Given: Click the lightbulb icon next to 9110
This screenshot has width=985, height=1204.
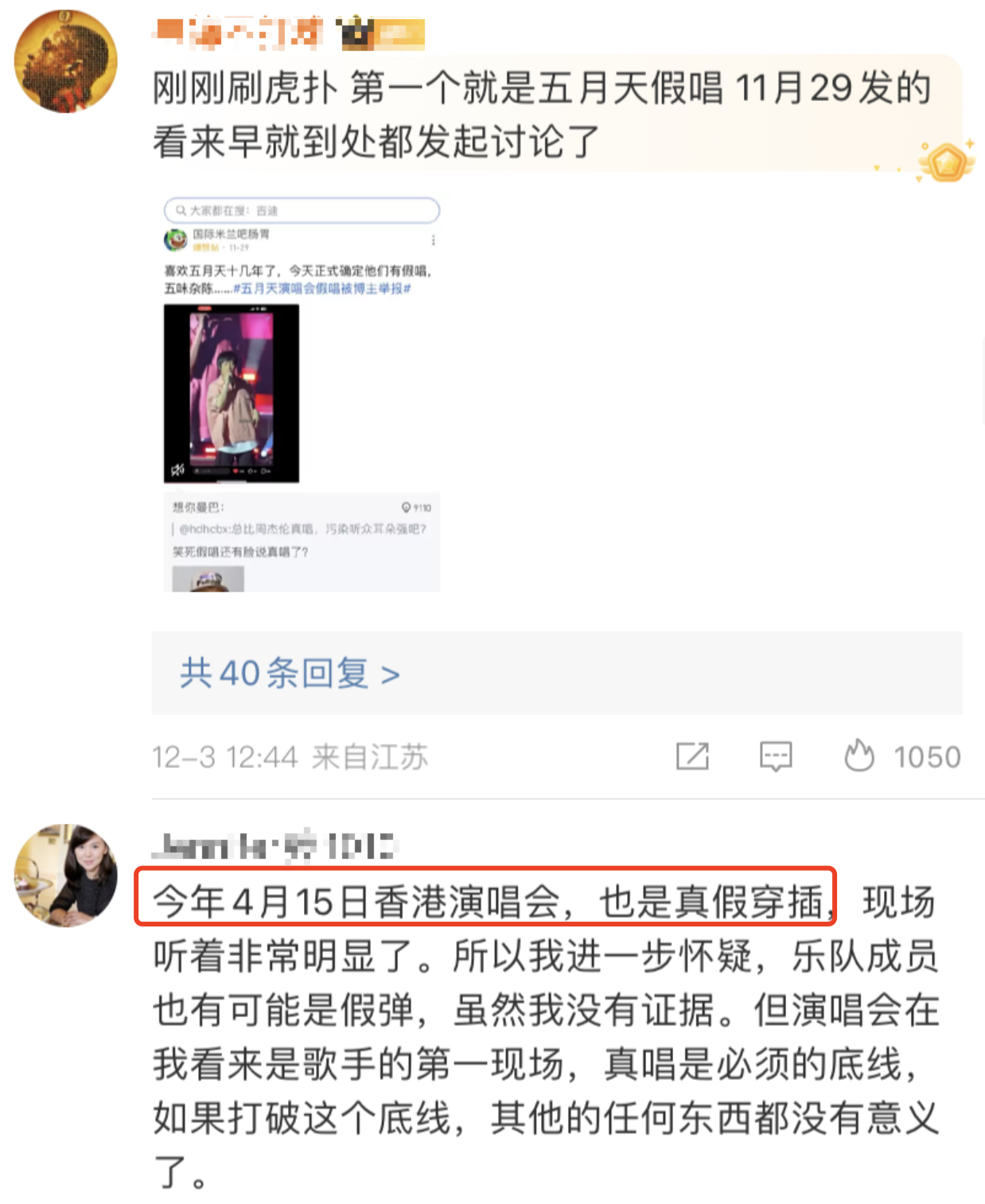Looking at the screenshot, I should (x=406, y=507).
